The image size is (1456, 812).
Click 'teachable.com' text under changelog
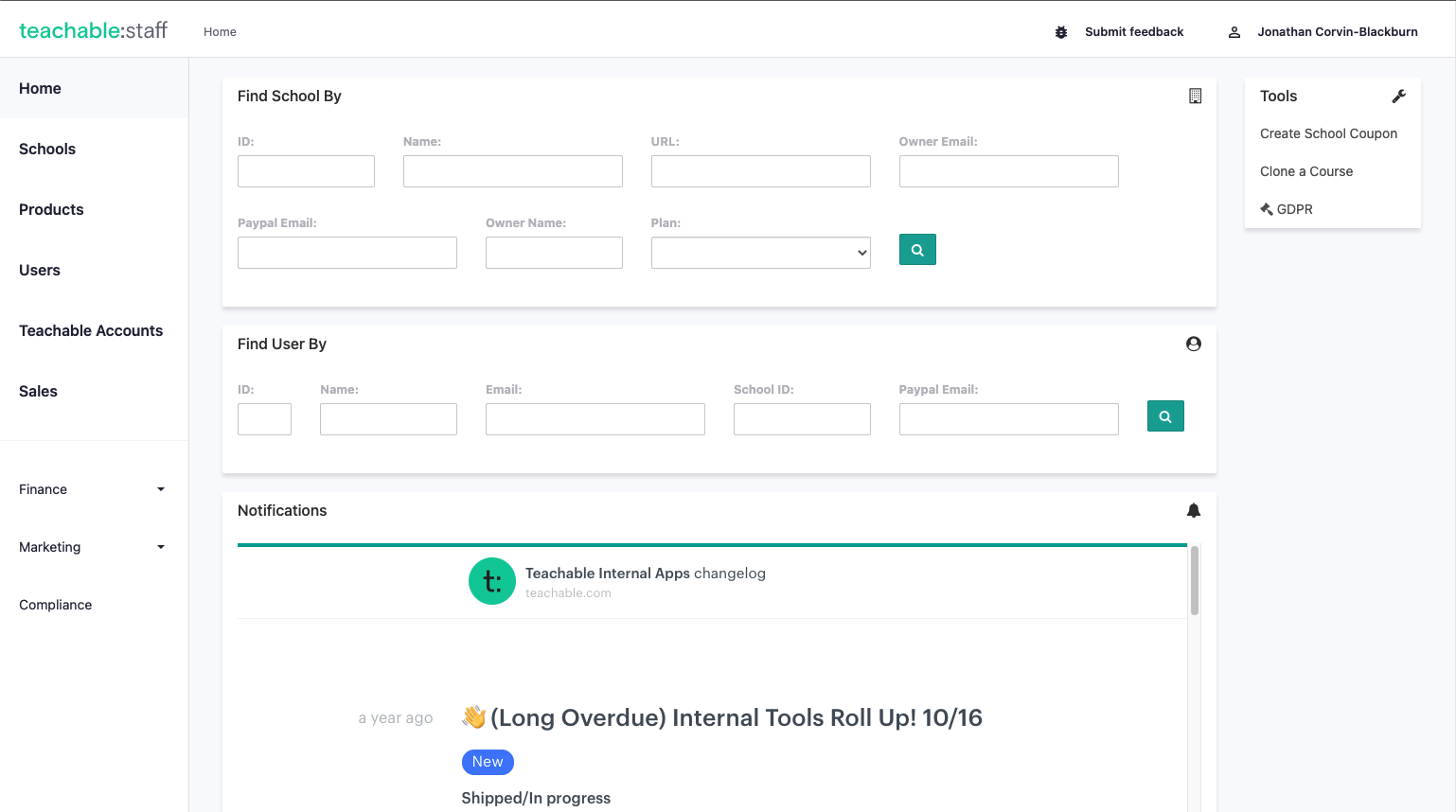(568, 593)
